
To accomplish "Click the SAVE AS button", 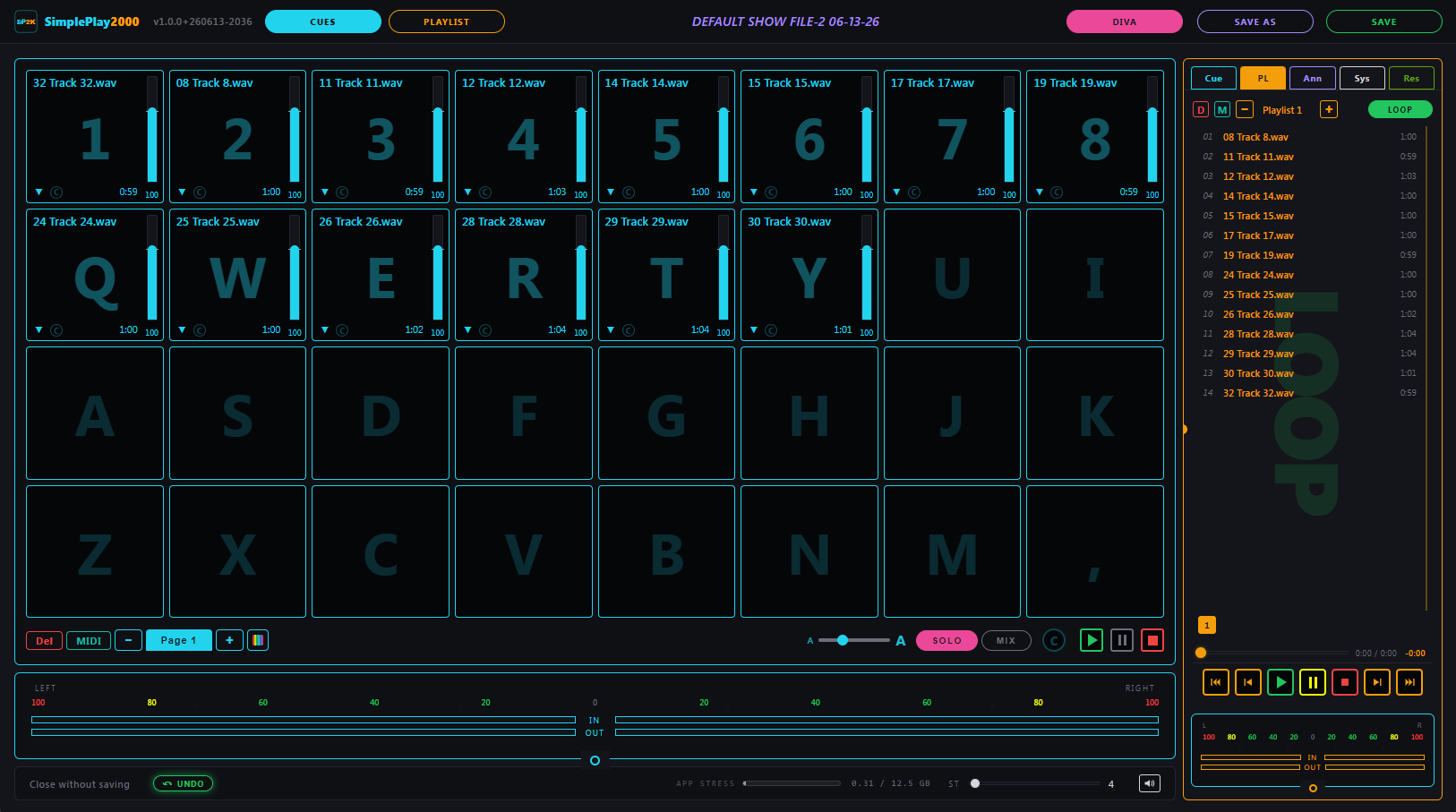I will [1255, 21].
